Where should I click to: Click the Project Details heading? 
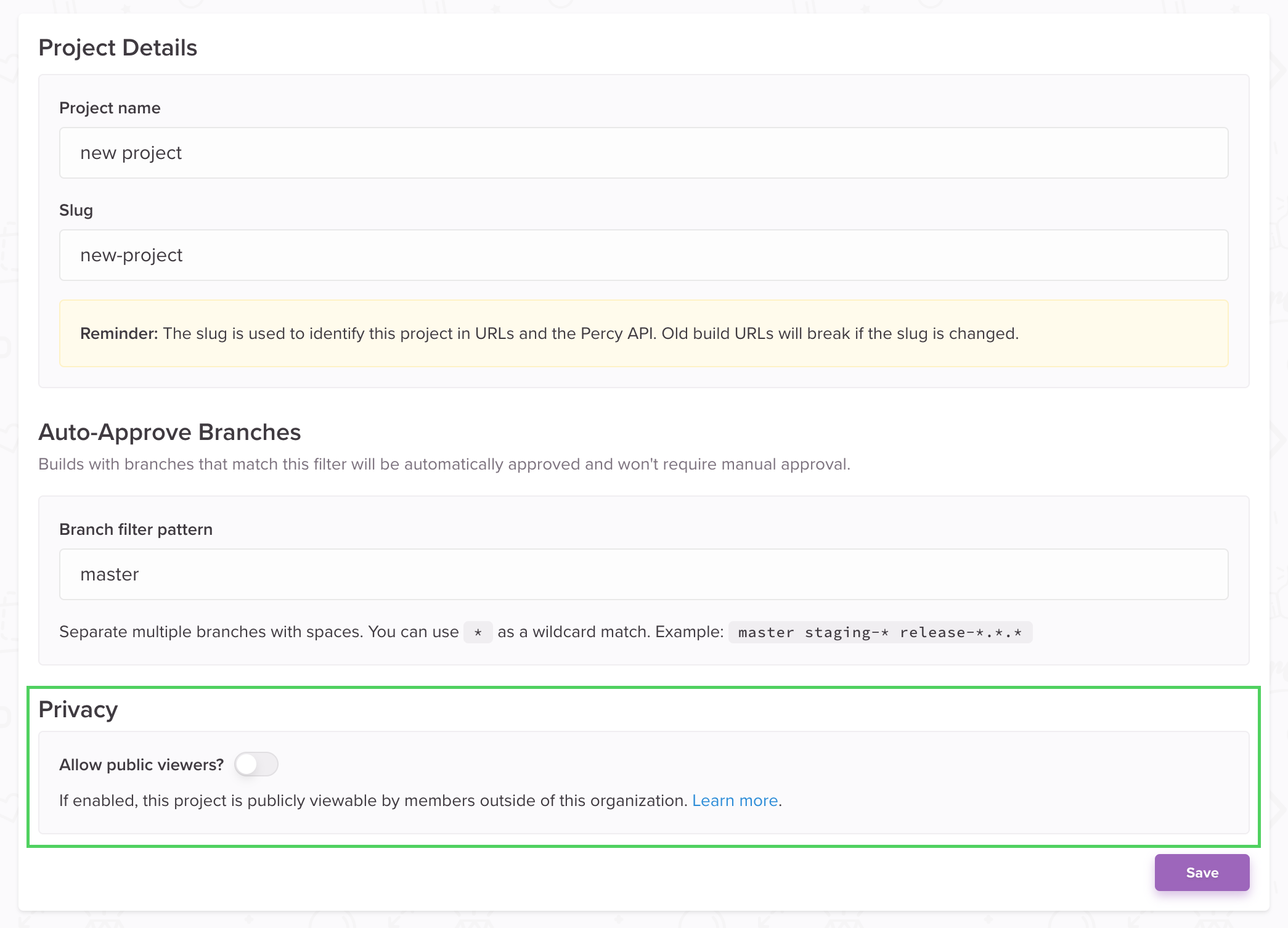click(x=118, y=47)
